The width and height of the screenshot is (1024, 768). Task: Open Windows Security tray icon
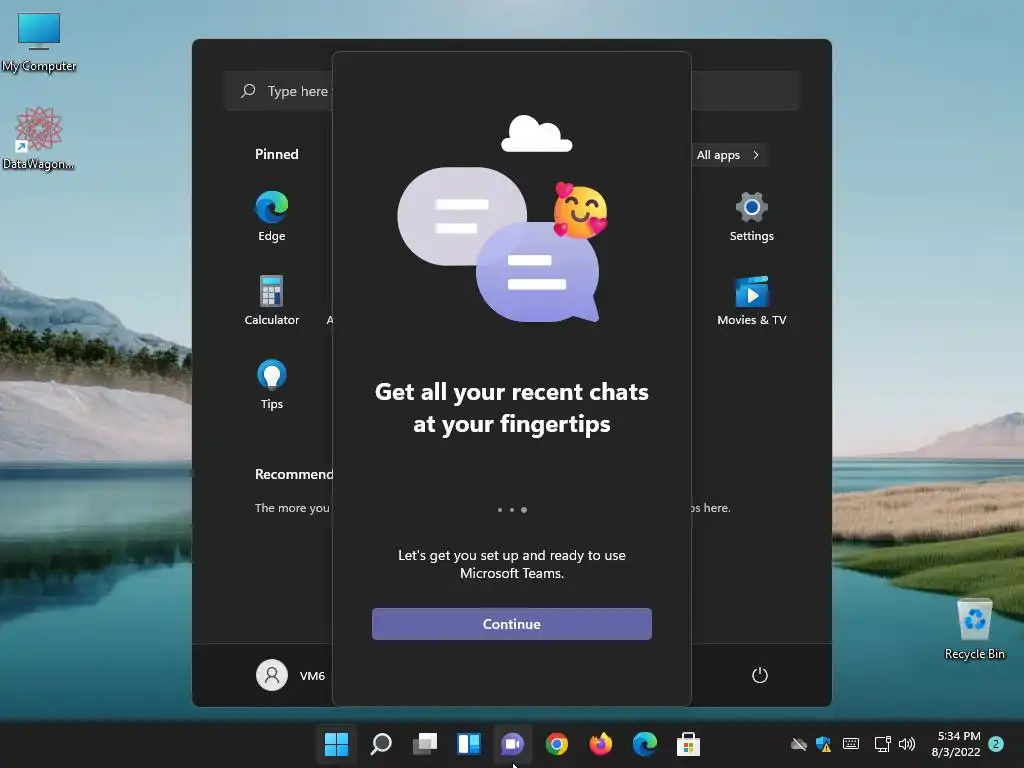click(824, 744)
